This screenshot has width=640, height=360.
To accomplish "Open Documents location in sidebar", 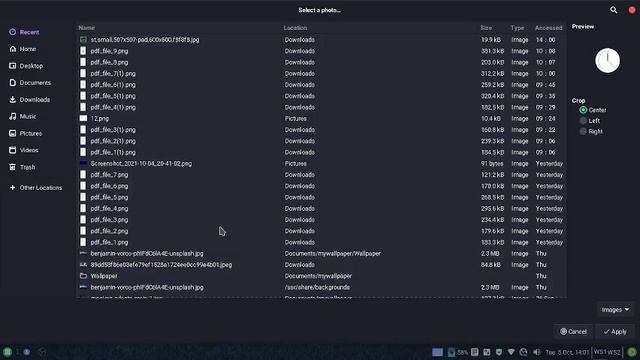I will point(30,82).
